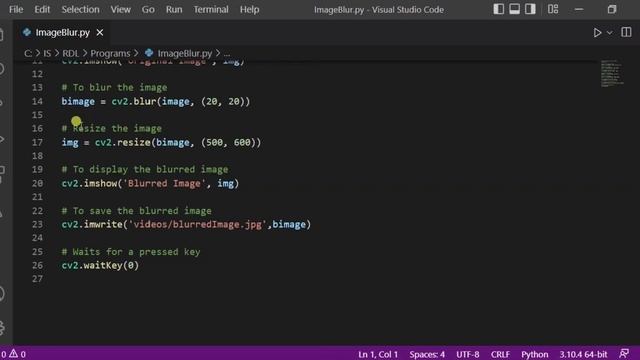Click the comment '# To blur the image'
640x360 pixels.
[x=114, y=87]
